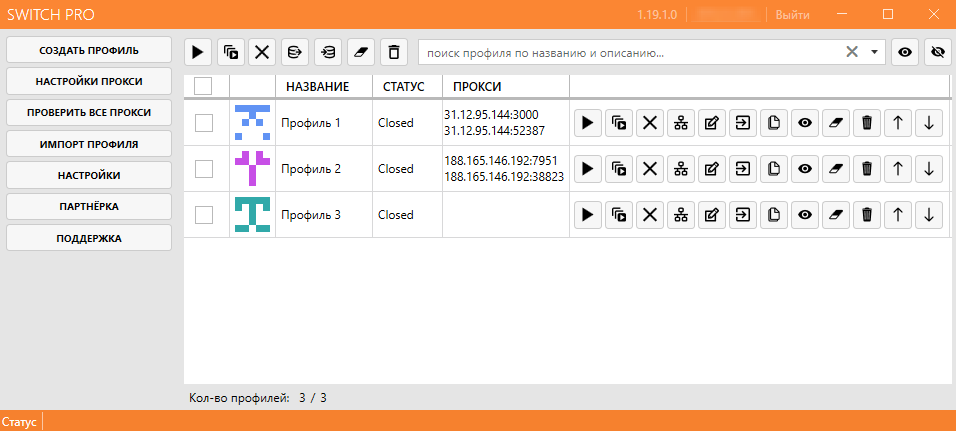Edit Профиль 2 with pencil icon
Viewport: 956px width, 431px height.
coord(712,169)
